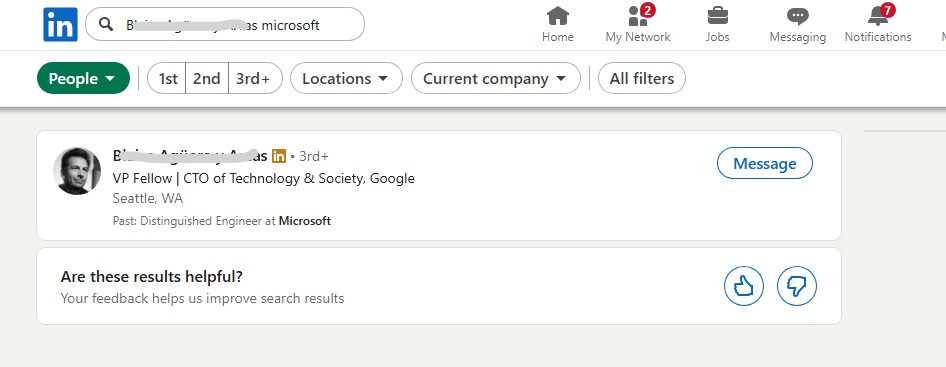Click the thumbs down feedback icon
The height and width of the screenshot is (367, 946).
point(797,286)
